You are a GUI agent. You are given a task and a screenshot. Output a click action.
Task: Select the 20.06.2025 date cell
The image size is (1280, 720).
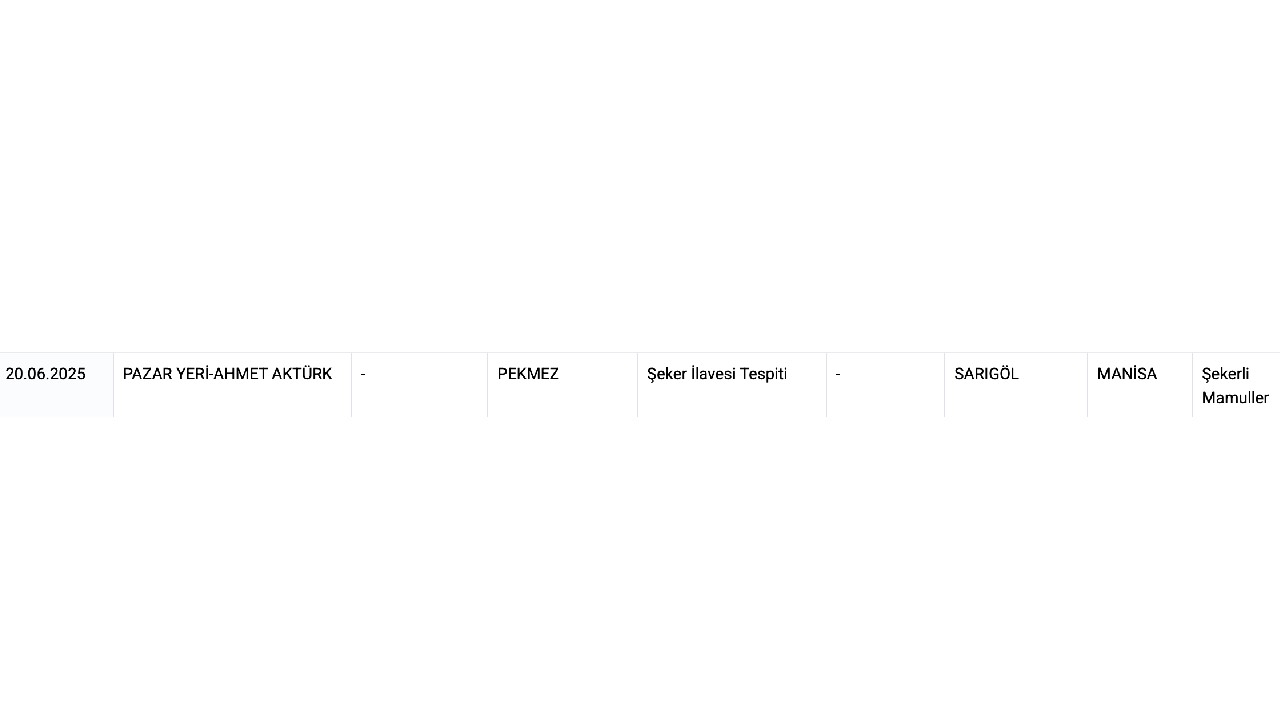point(56,385)
